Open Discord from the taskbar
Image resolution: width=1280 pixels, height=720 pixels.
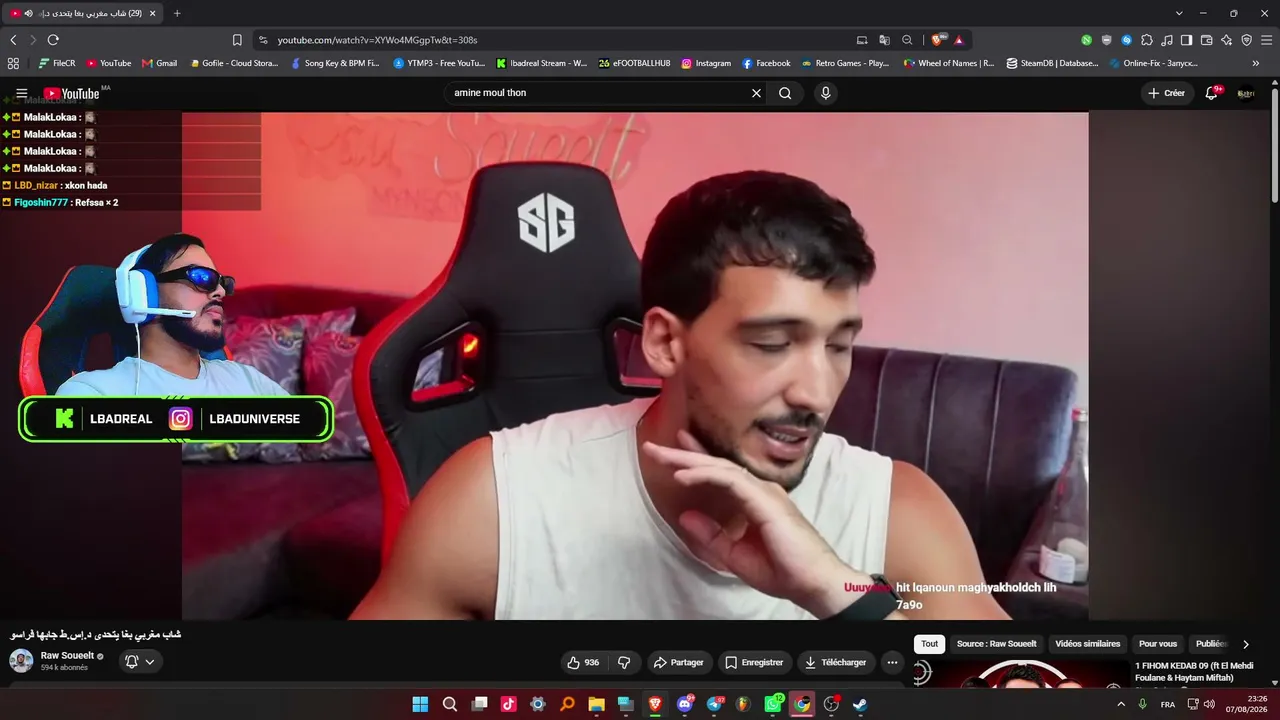click(685, 704)
